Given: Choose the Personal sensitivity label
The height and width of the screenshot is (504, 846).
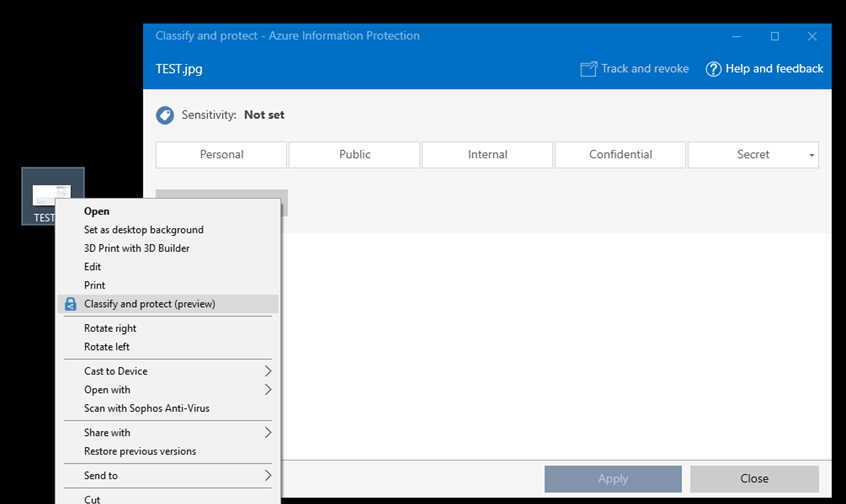Looking at the screenshot, I should [221, 154].
